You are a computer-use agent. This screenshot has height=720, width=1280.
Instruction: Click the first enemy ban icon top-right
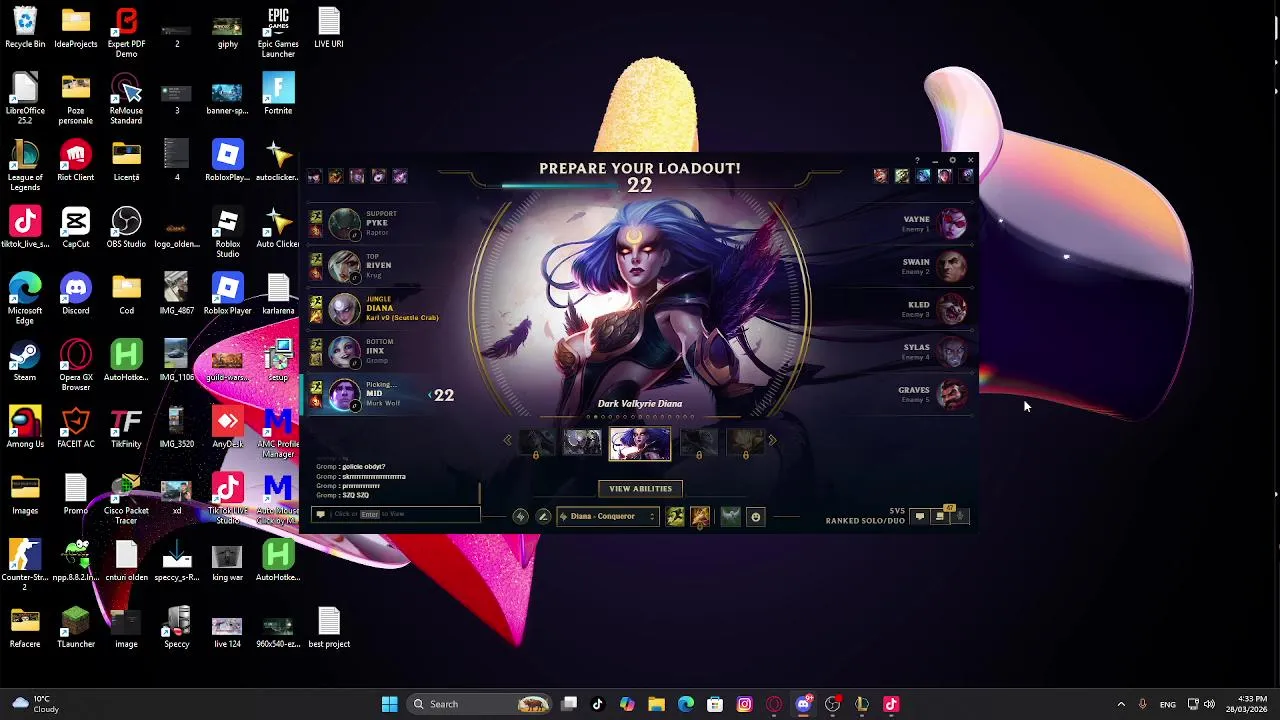click(x=880, y=177)
